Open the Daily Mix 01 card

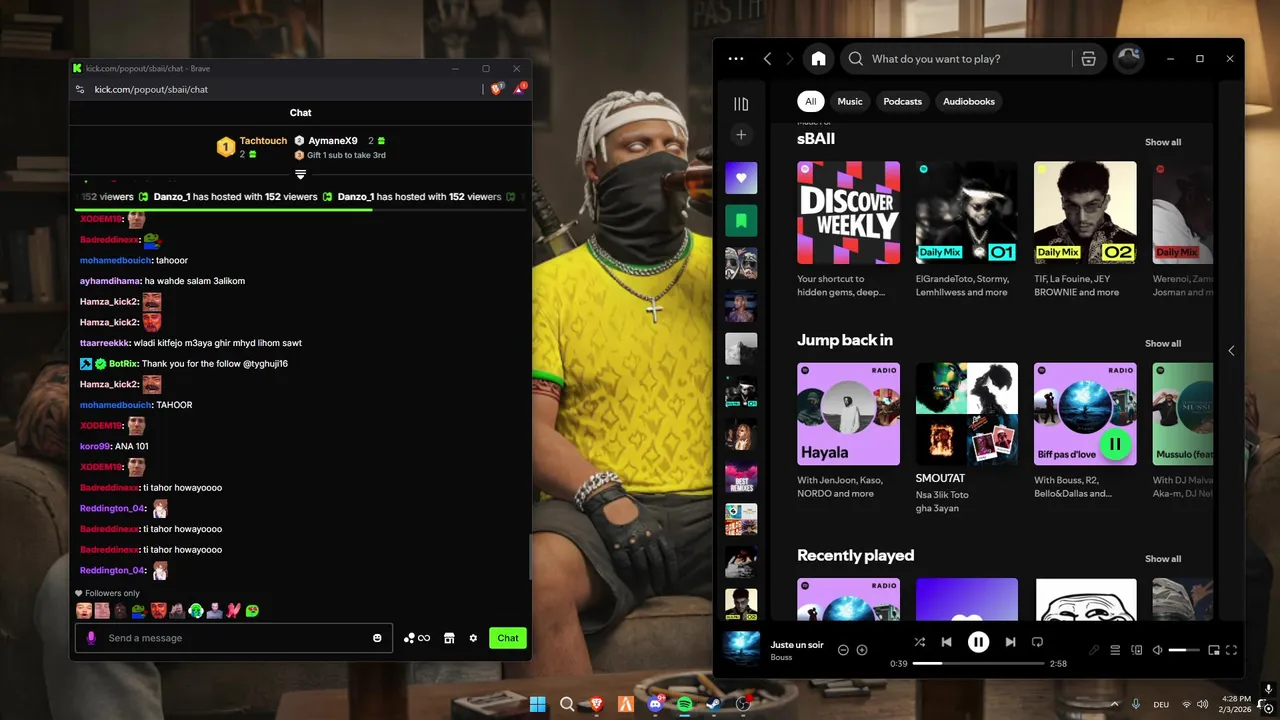pos(966,229)
